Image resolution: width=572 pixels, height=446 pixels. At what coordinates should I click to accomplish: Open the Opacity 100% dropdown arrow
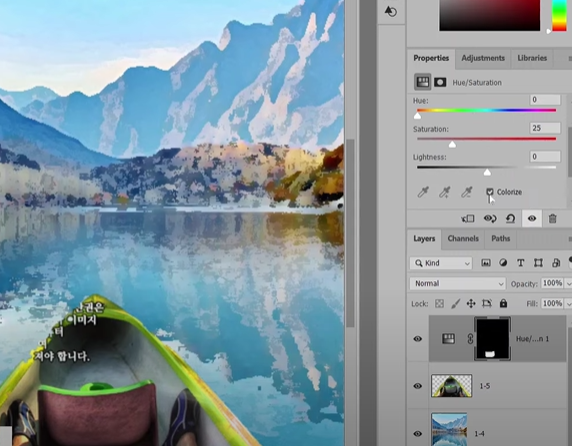(x=568, y=283)
